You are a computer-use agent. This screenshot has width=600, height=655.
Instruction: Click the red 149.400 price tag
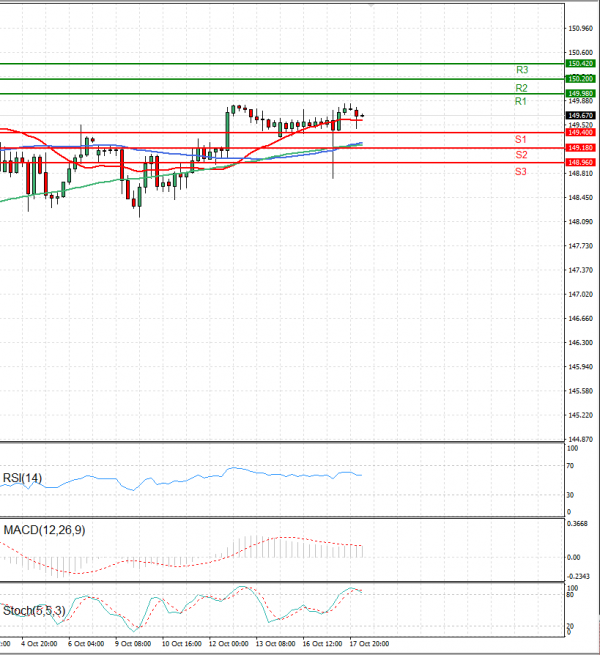click(580, 132)
